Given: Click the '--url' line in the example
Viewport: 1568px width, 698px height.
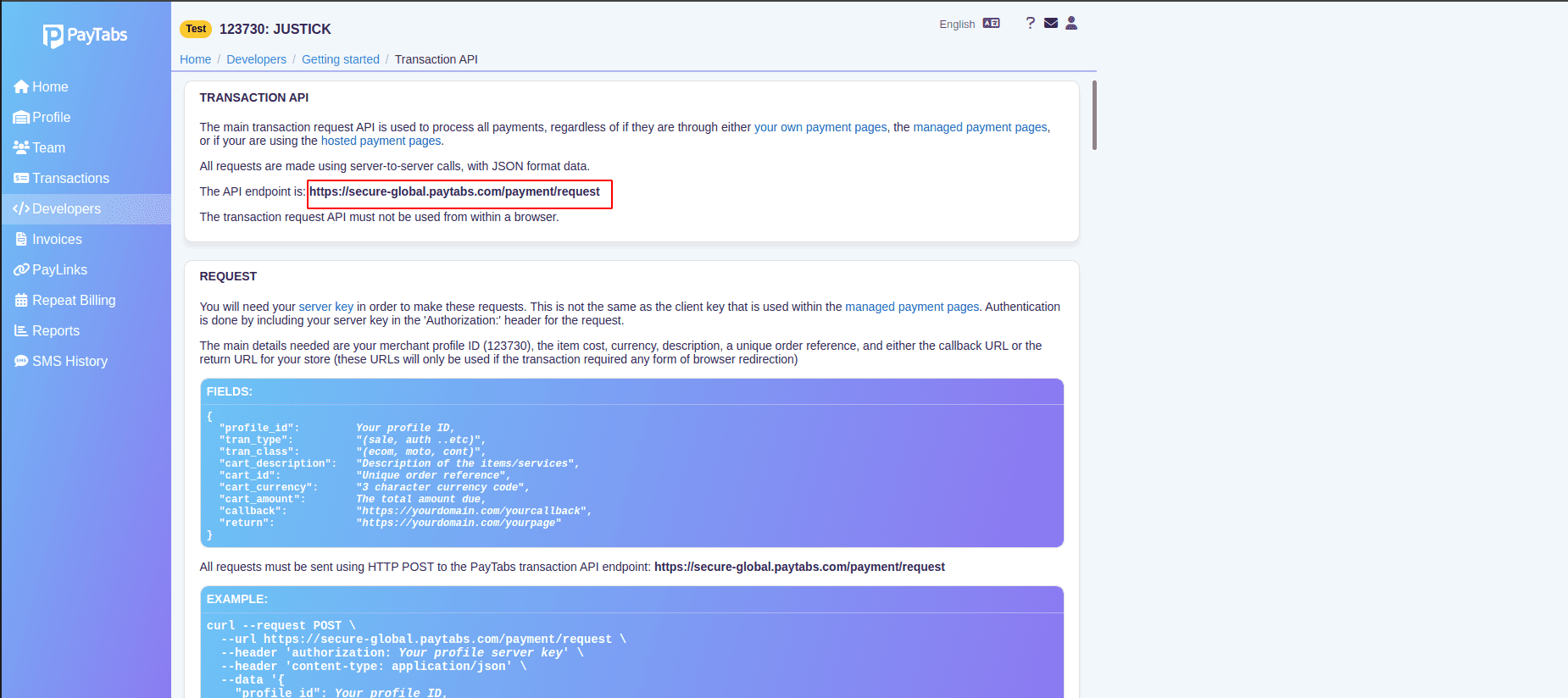Looking at the screenshot, I should coord(424,639).
